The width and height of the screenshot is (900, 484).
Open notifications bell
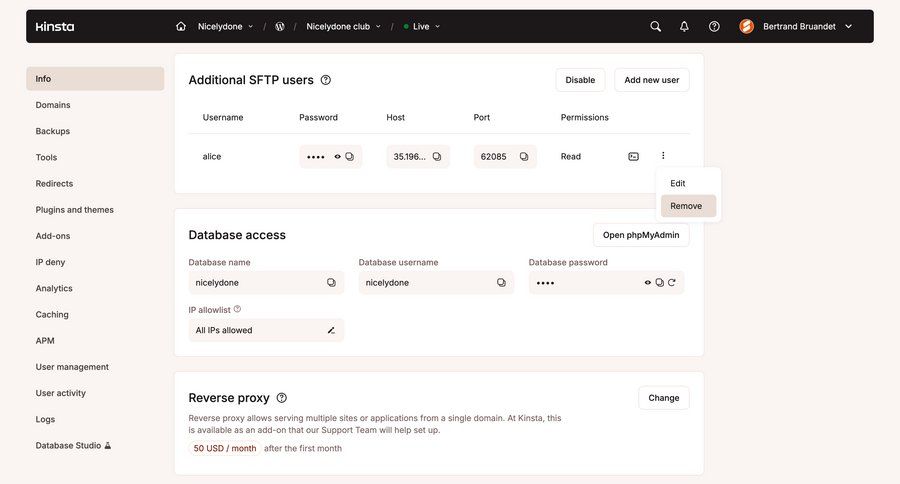684,26
